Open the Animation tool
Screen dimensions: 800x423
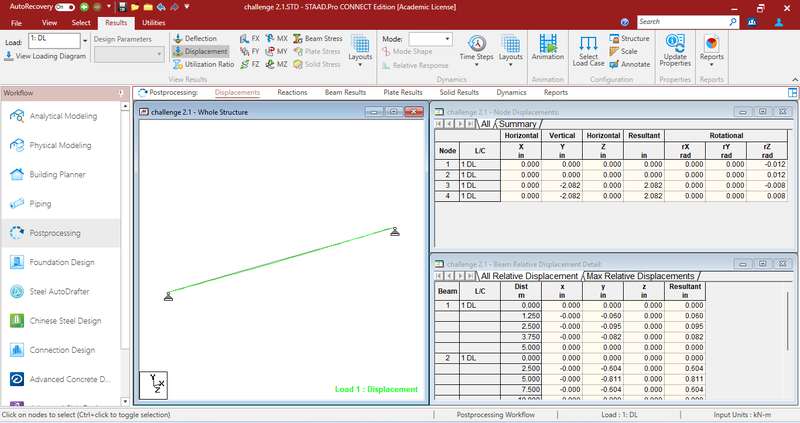click(549, 45)
